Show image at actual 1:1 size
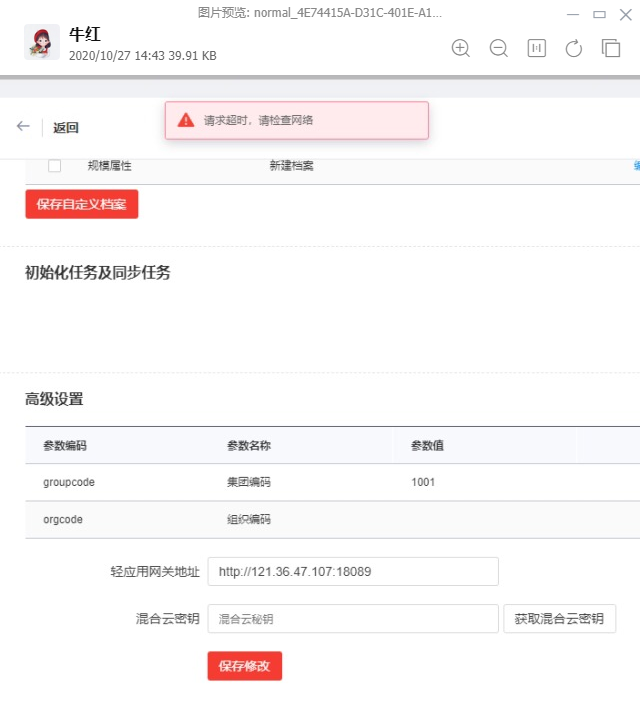 pyautogui.click(x=537, y=48)
